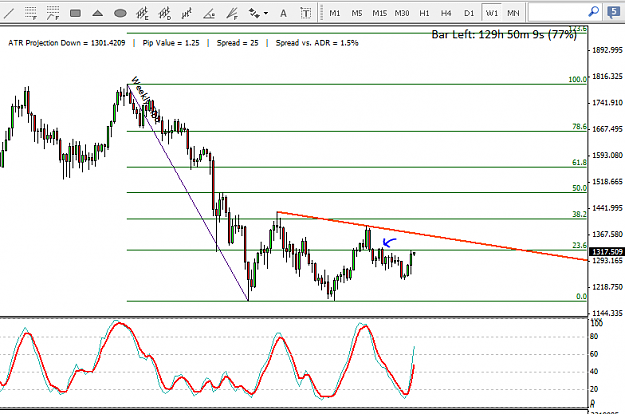The width and height of the screenshot is (625, 414).
Task: Select the text label tool
Action: (306, 14)
